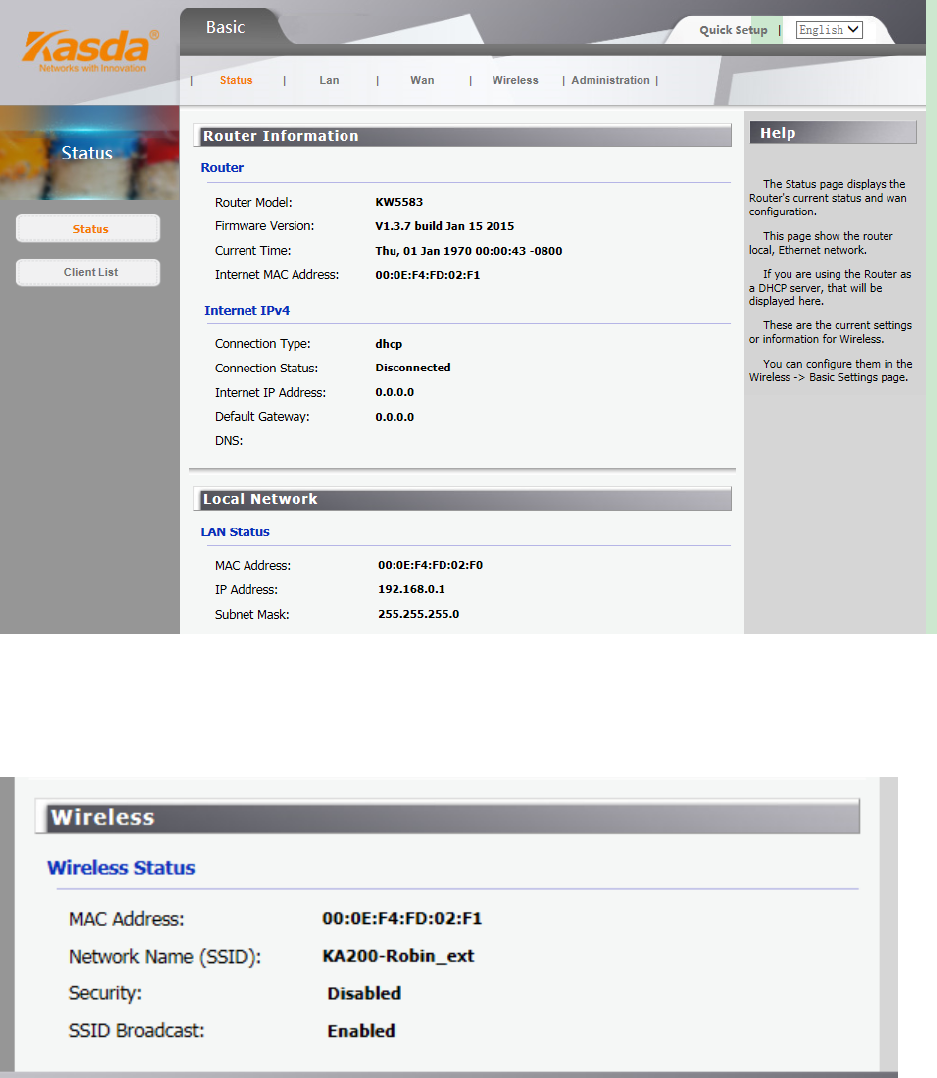Select Internet MAC address 00:0E:F4:FD:02:F1 under Router
Viewport: 937px width, 1078px height.
[x=428, y=275]
